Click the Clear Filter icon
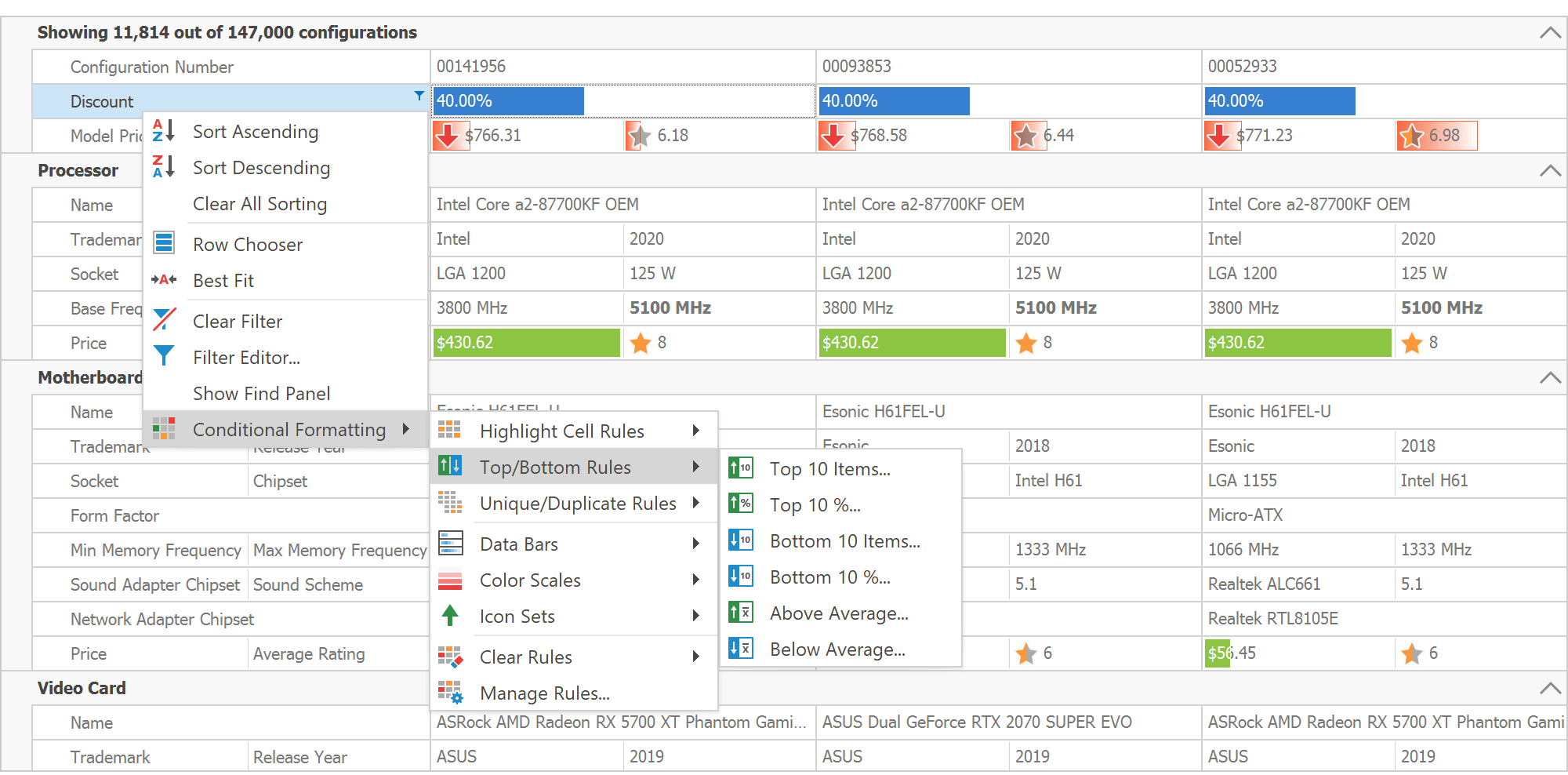Image resolution: width=1568 pixels, height=775 pixels. (x=164, y=319)
